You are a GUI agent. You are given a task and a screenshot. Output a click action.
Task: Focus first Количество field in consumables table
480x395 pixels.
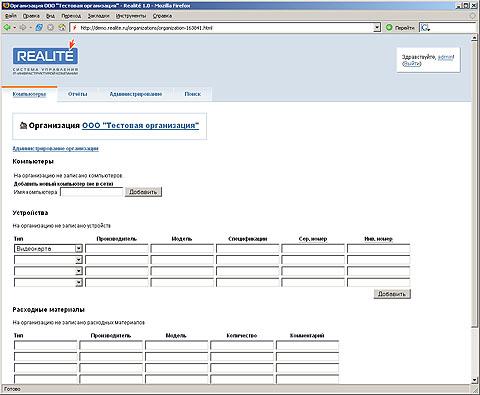click(x=242, y=345)
